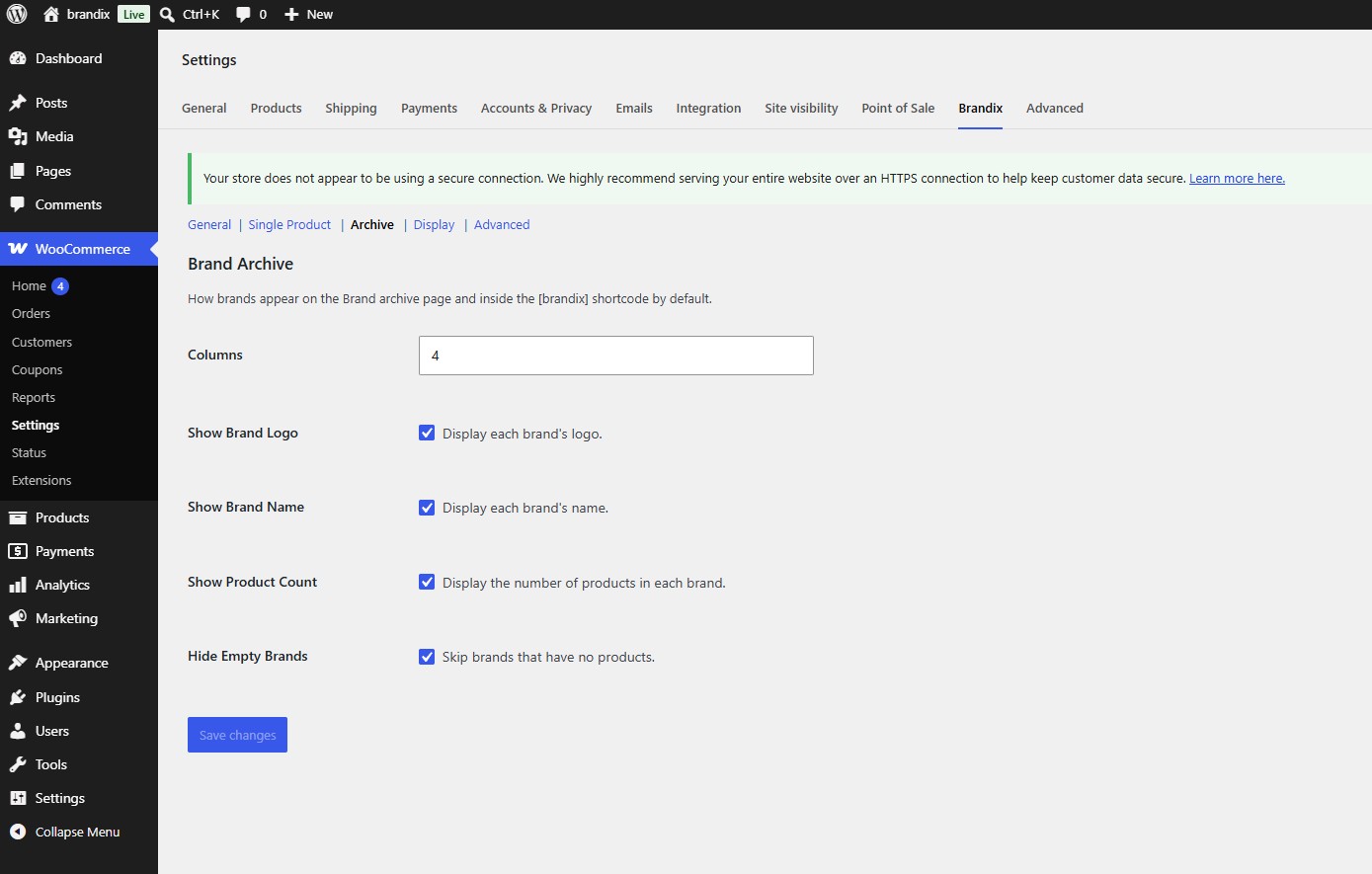The image size is (1372, 874).
Task: Click into the Columns input field
Action: [616, 356]
